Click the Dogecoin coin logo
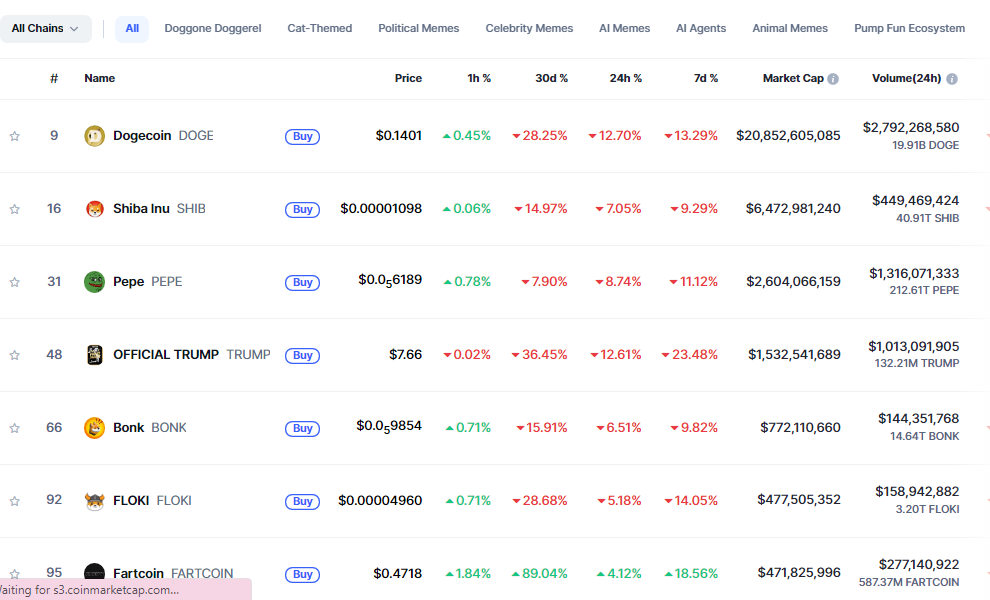Screen dimensions: 990x600 click(95, 136)
